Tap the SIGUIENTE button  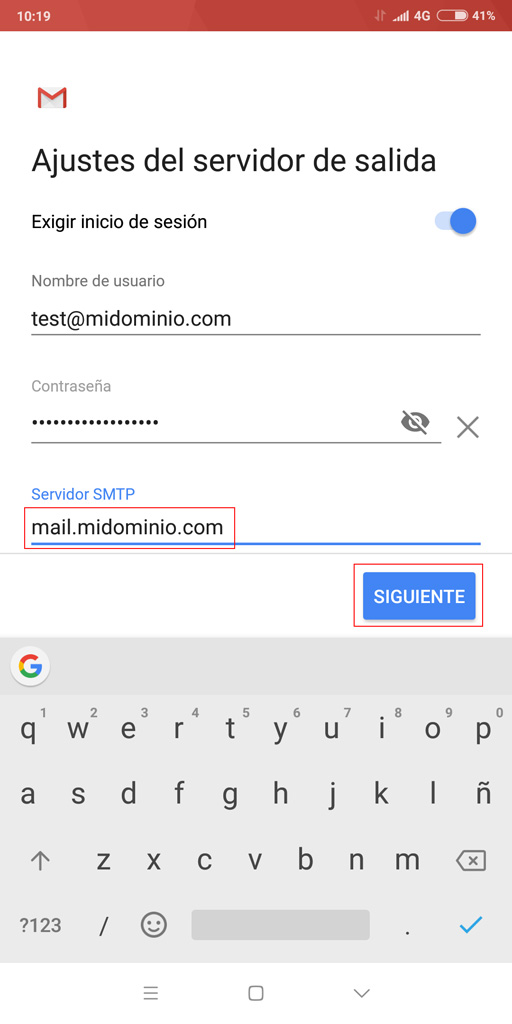(419, 596)
